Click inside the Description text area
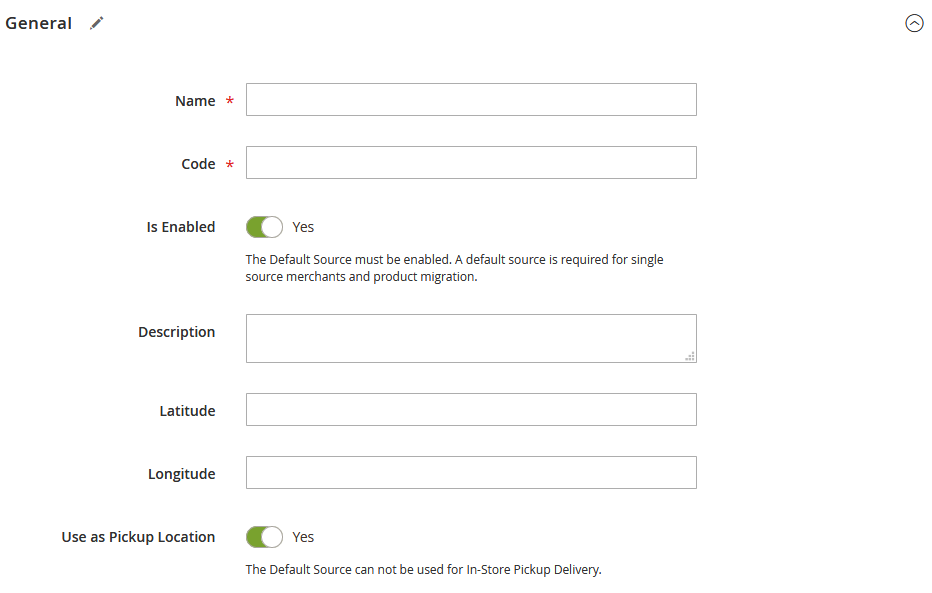Screen dimensions: 932x593 click(471, 338)
